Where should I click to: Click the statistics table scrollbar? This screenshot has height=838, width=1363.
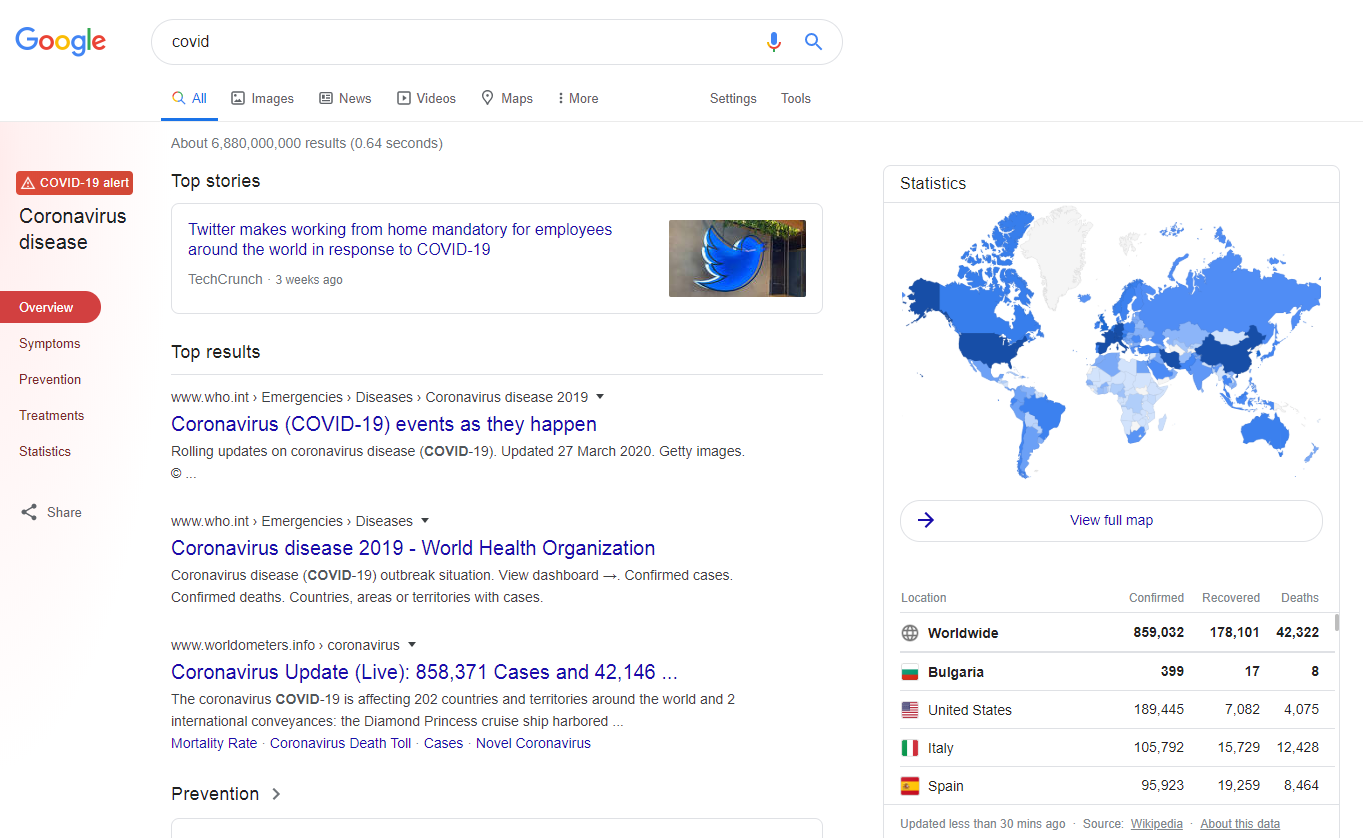1336,623
